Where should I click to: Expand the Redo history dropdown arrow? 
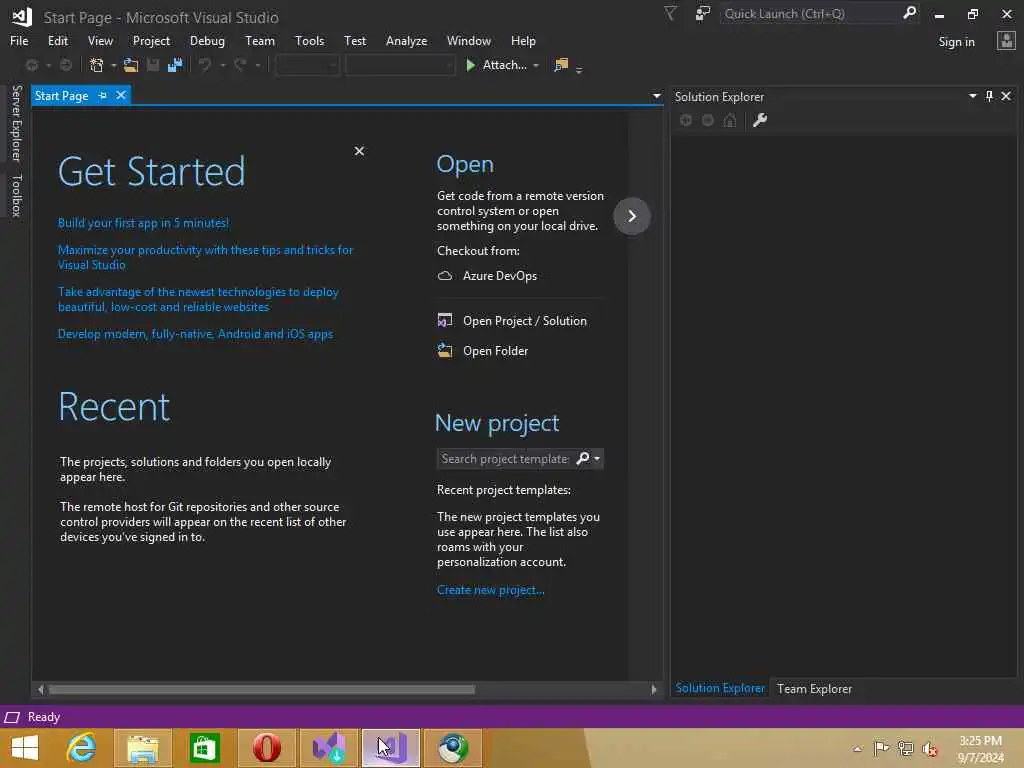pos(258,65)
